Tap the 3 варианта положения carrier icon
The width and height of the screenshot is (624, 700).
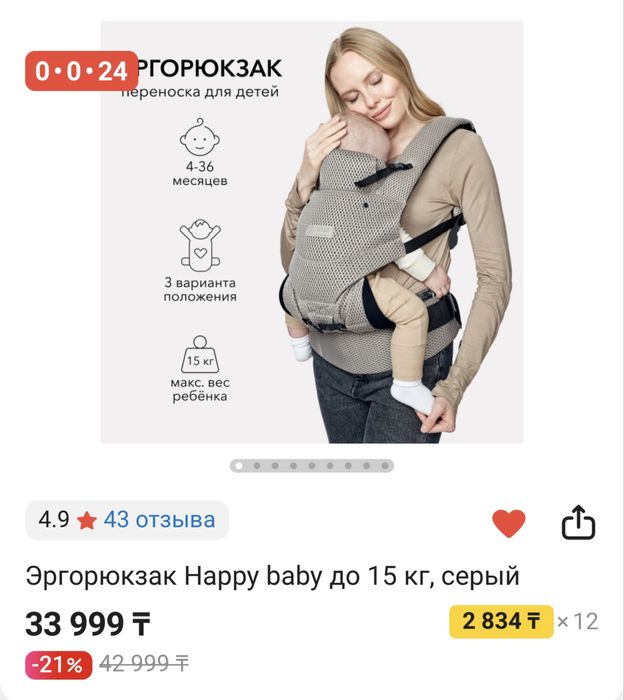[x=200, y=245]
